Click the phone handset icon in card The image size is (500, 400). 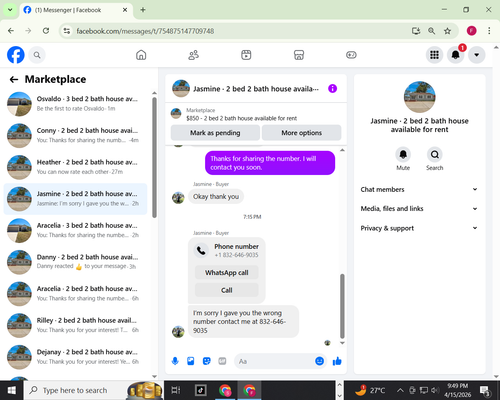tap(201, 251)
